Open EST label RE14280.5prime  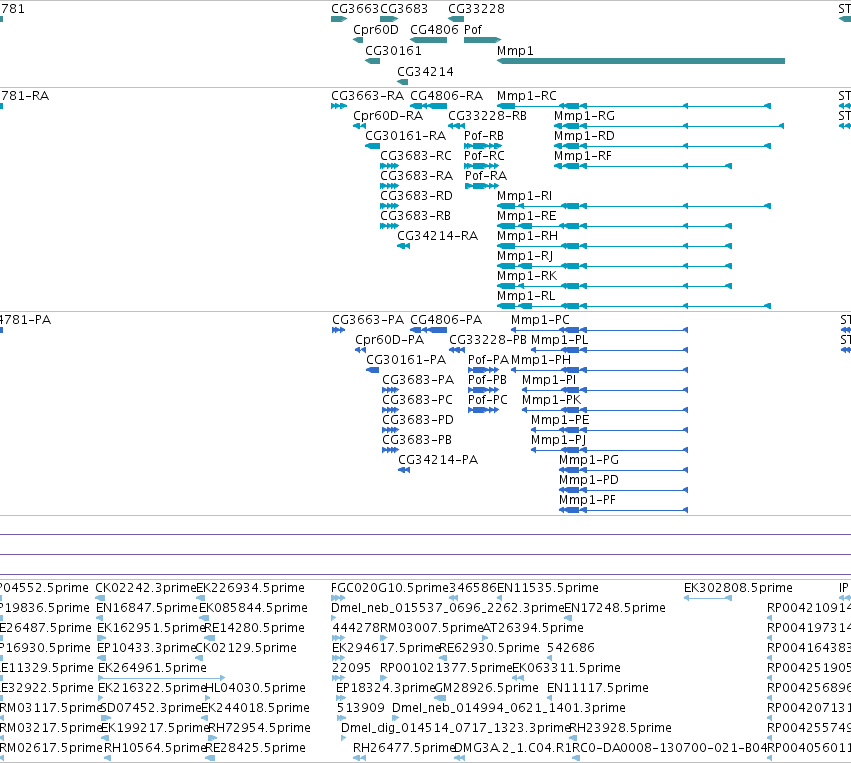pyautogui.click(x=255, y=628)
